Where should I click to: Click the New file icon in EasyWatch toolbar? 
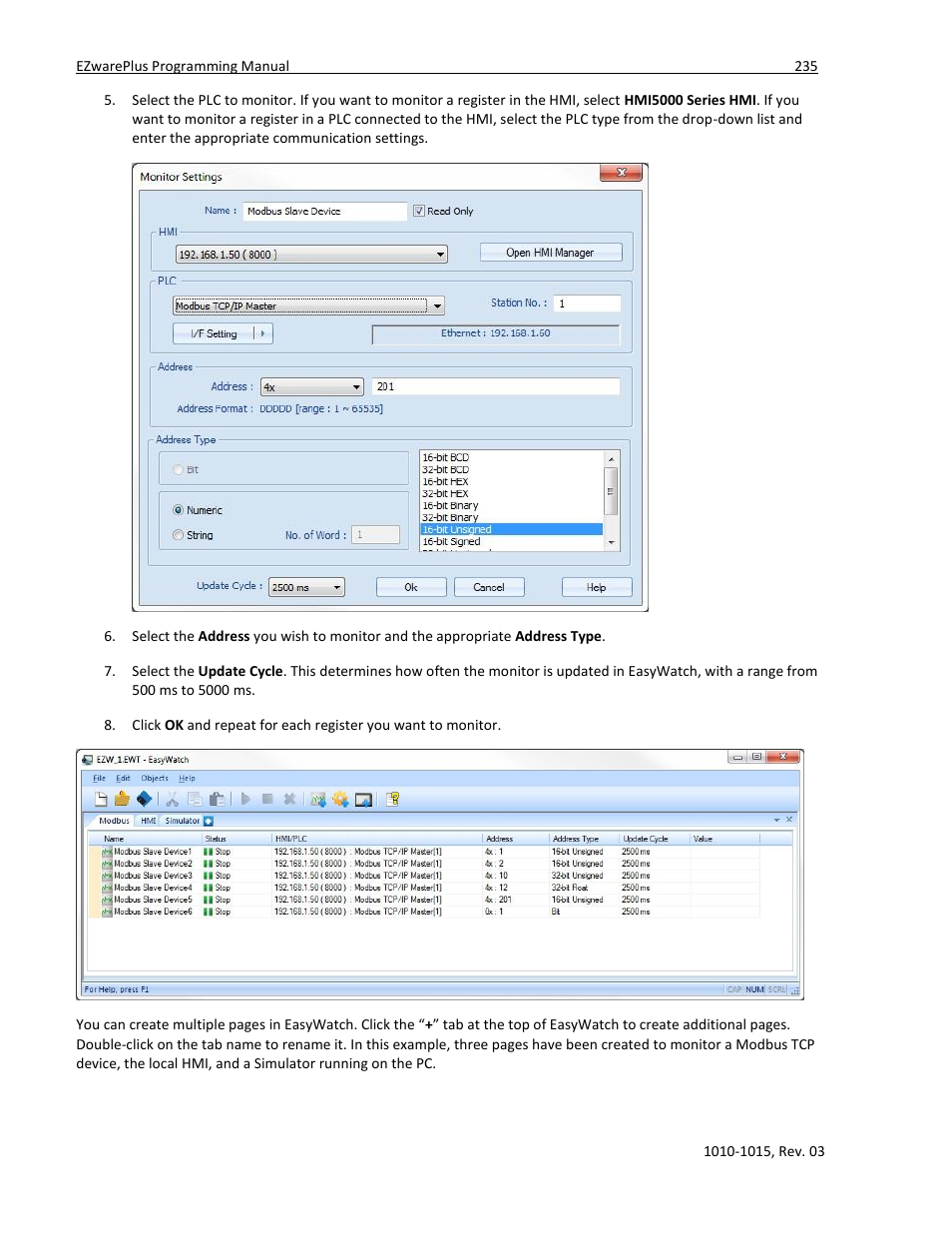[x=101, y=799]
